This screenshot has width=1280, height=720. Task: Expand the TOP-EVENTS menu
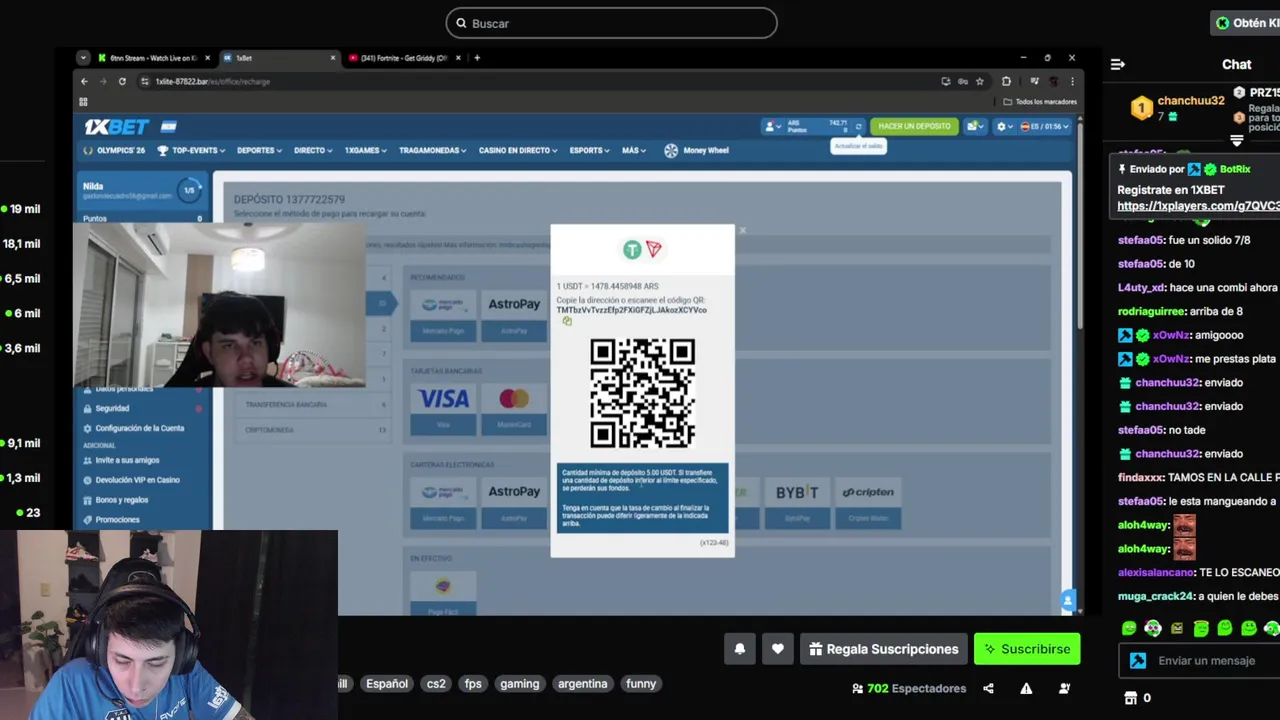click(193, 150)
